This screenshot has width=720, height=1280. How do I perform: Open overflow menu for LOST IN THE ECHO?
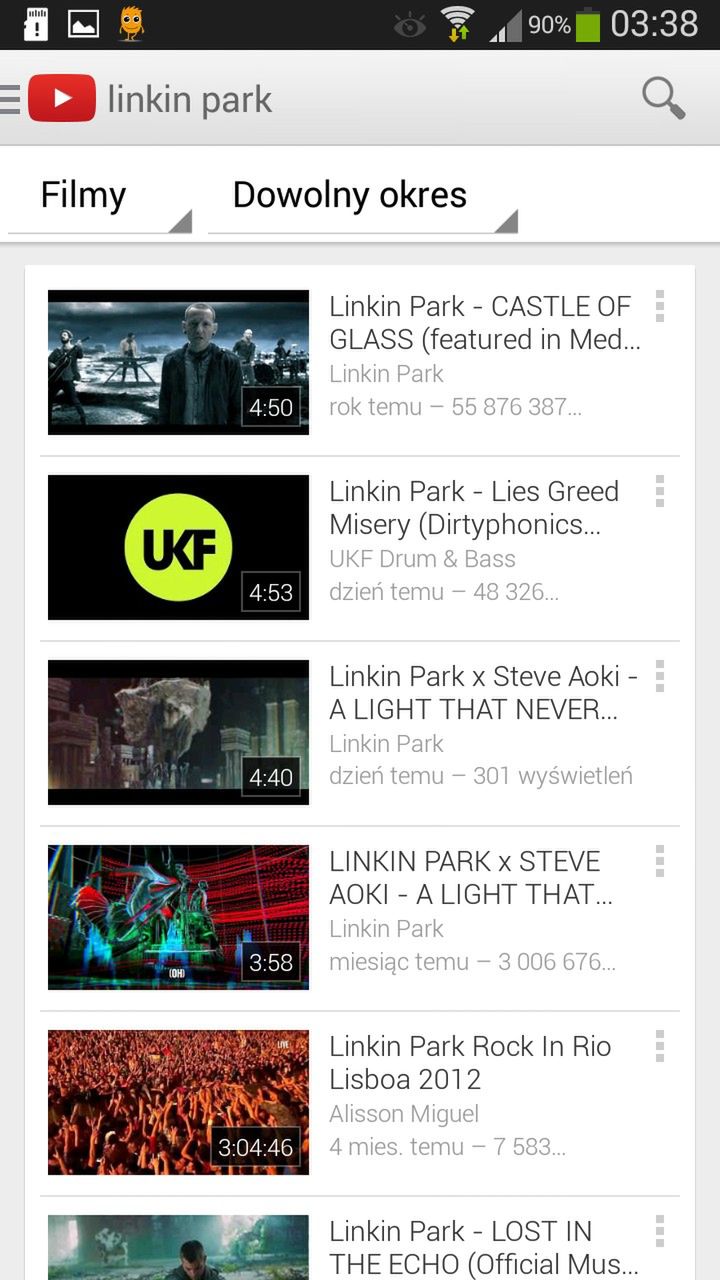click(659, 1231)
